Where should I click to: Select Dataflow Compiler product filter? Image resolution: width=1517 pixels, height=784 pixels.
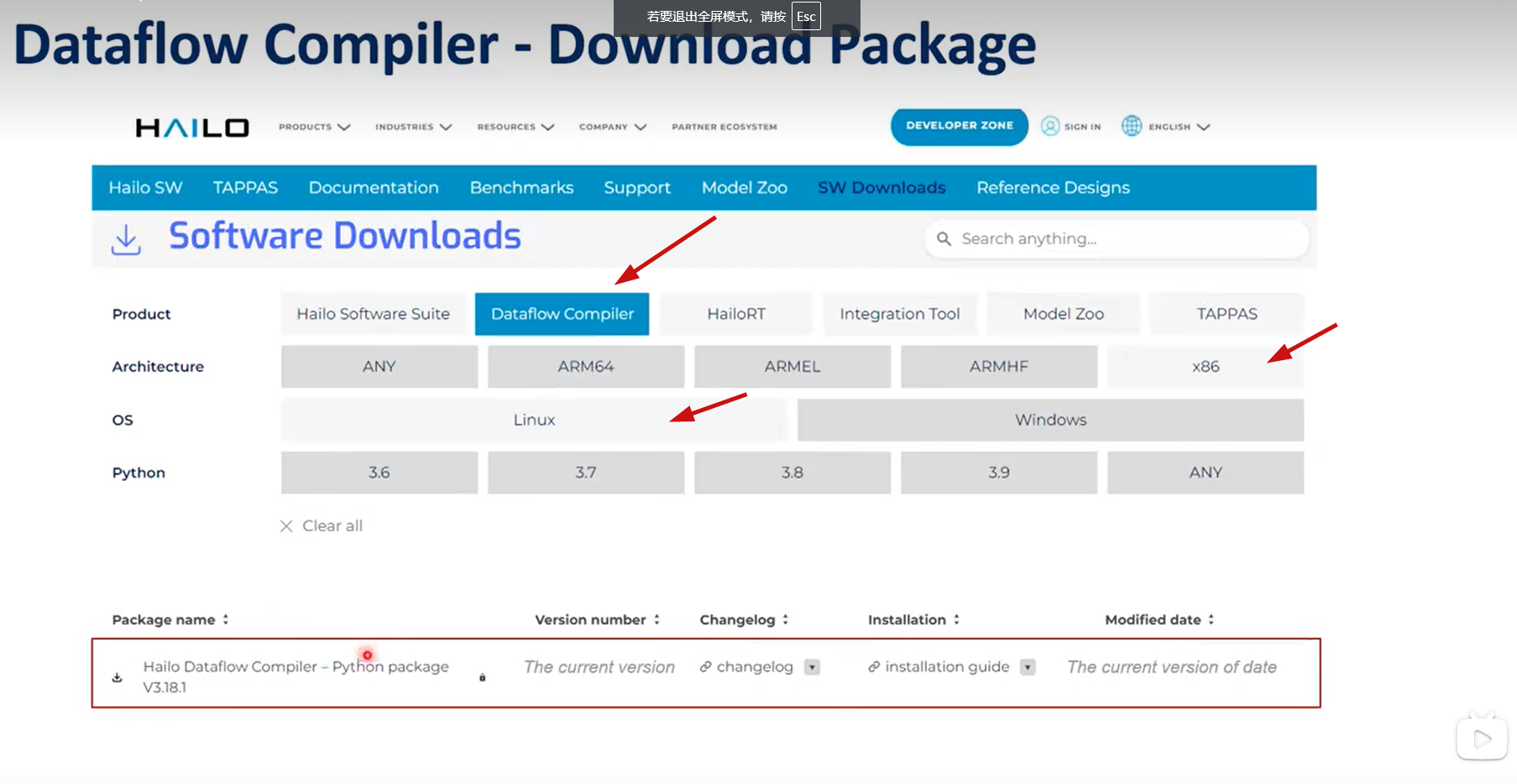click(x=562, y=314)
